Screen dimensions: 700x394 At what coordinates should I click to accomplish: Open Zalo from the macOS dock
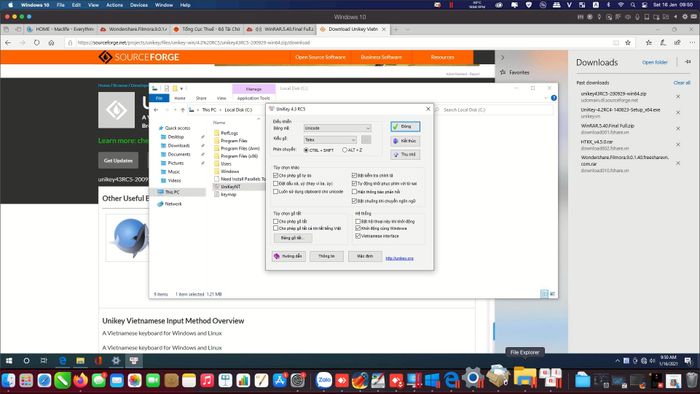[324, 380]
